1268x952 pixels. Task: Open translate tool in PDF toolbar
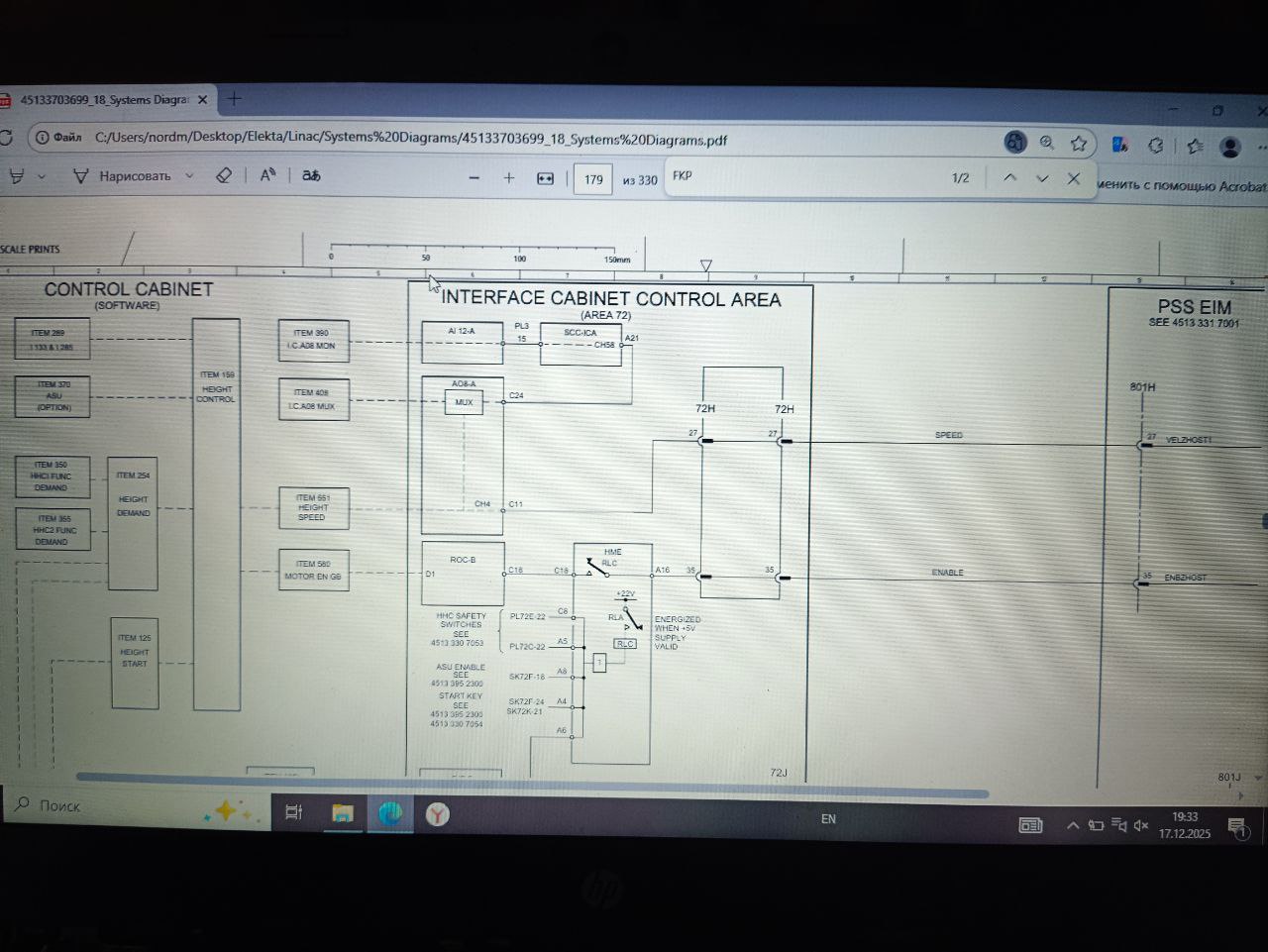click(x=311, y=175)
